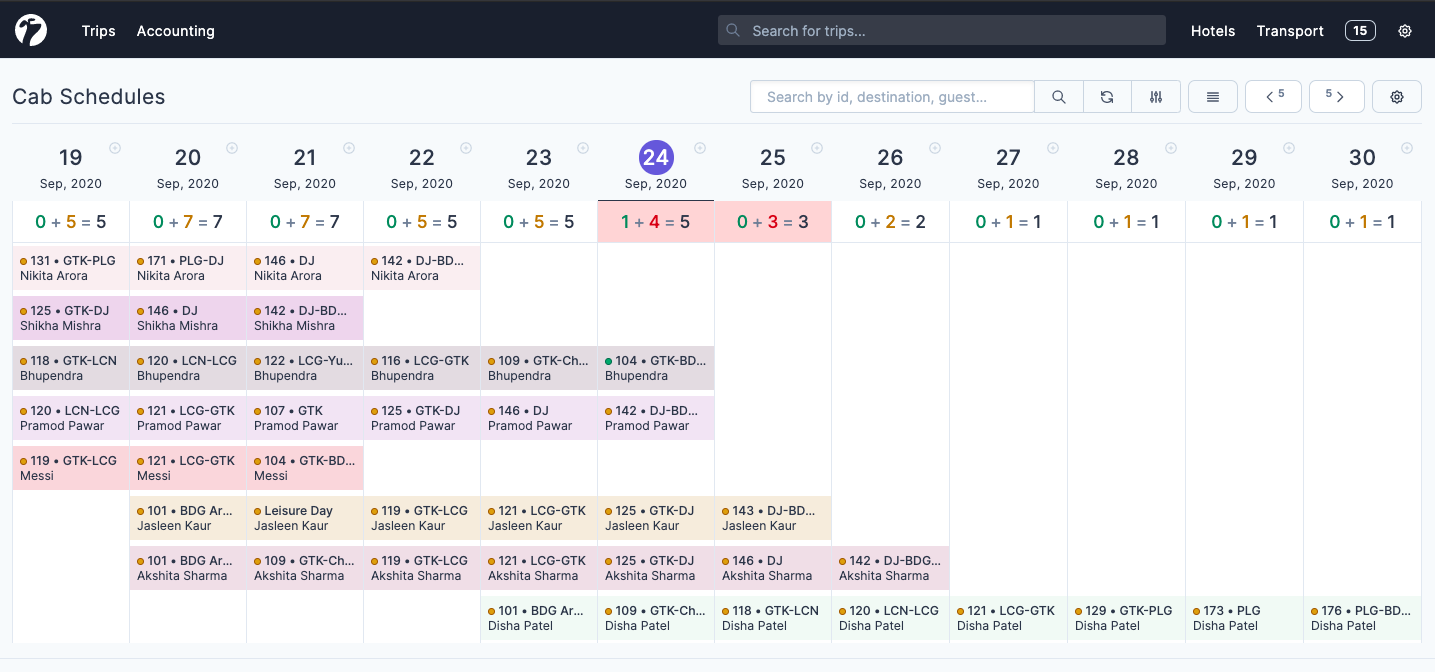Switch to the Accounting section
The image size is (1435, 672).
click(x=175, y=31)
